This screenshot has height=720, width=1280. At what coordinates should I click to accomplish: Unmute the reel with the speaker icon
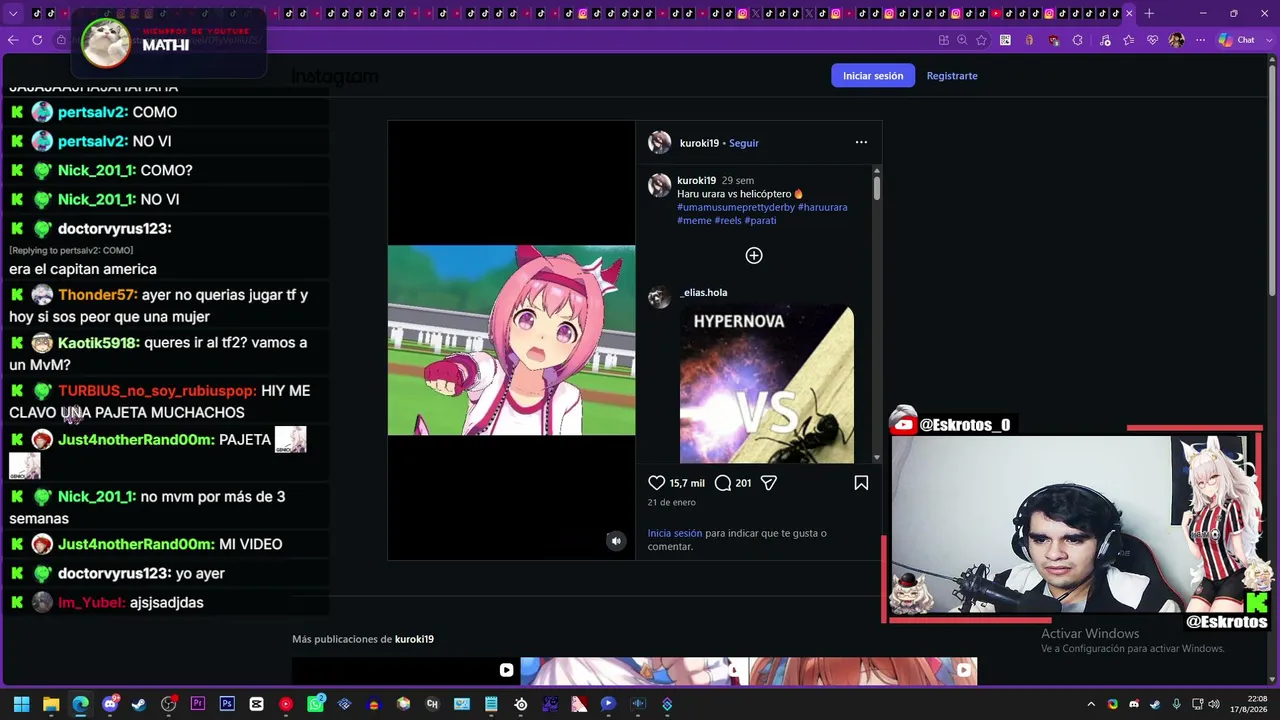click(616, 541)
